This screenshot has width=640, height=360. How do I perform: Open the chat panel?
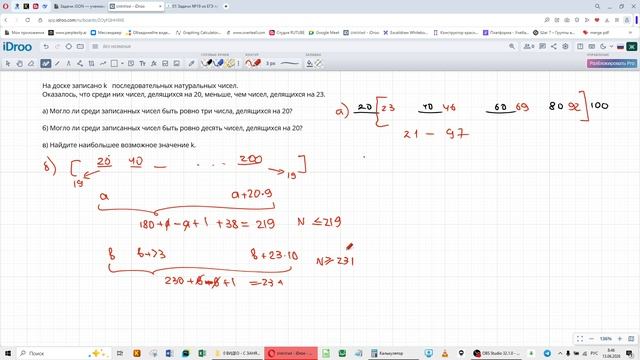click(x=542, y=47)
